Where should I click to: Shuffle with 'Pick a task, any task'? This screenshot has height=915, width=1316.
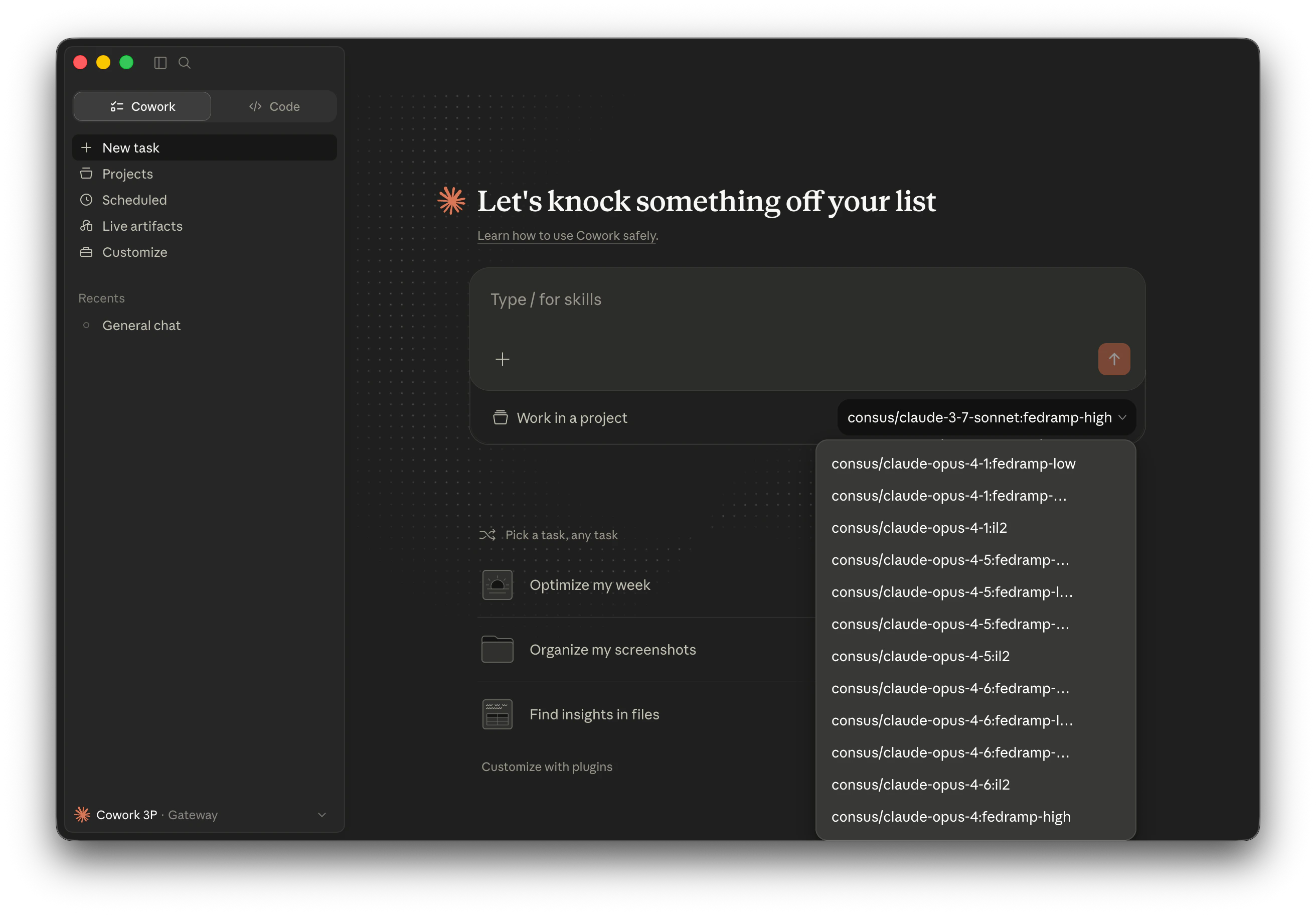549,535
